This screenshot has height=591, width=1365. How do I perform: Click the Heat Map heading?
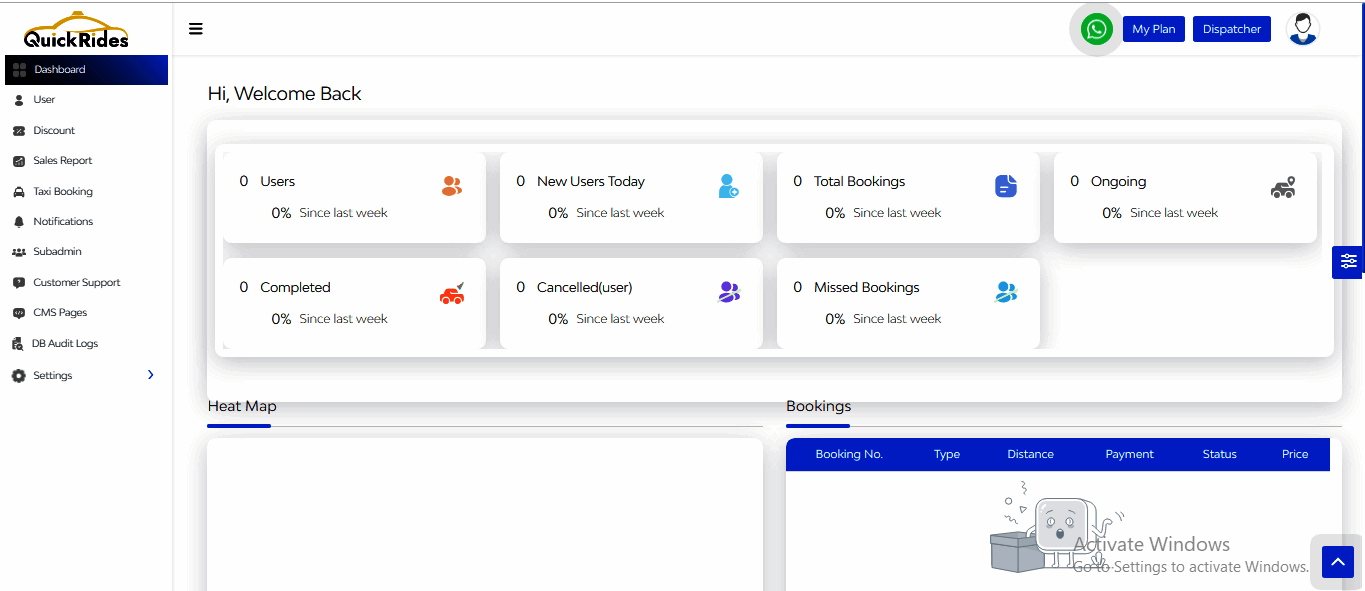(242, 406)
